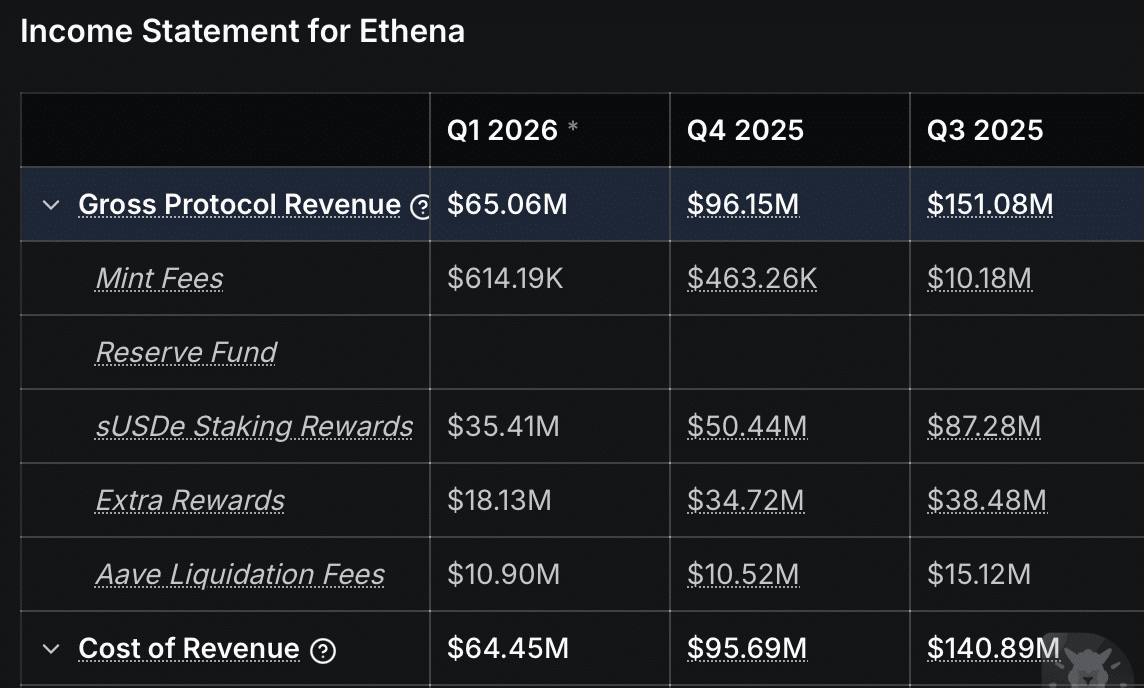Click the Reserve Fund row label
The image size is (1144, 688).
[185, 352]
